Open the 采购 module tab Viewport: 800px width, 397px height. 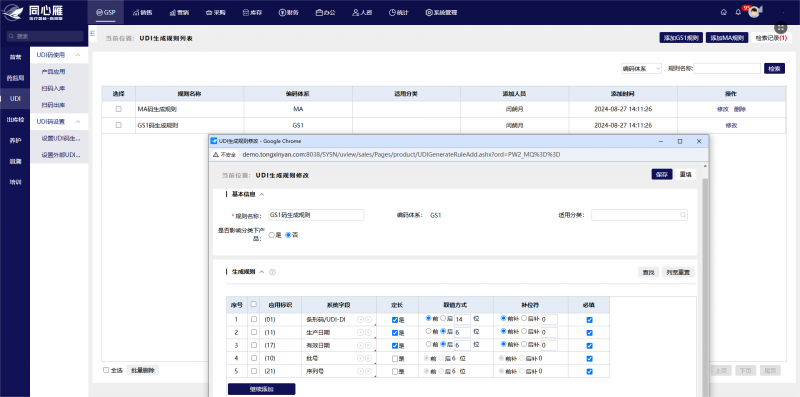point(215,12)
